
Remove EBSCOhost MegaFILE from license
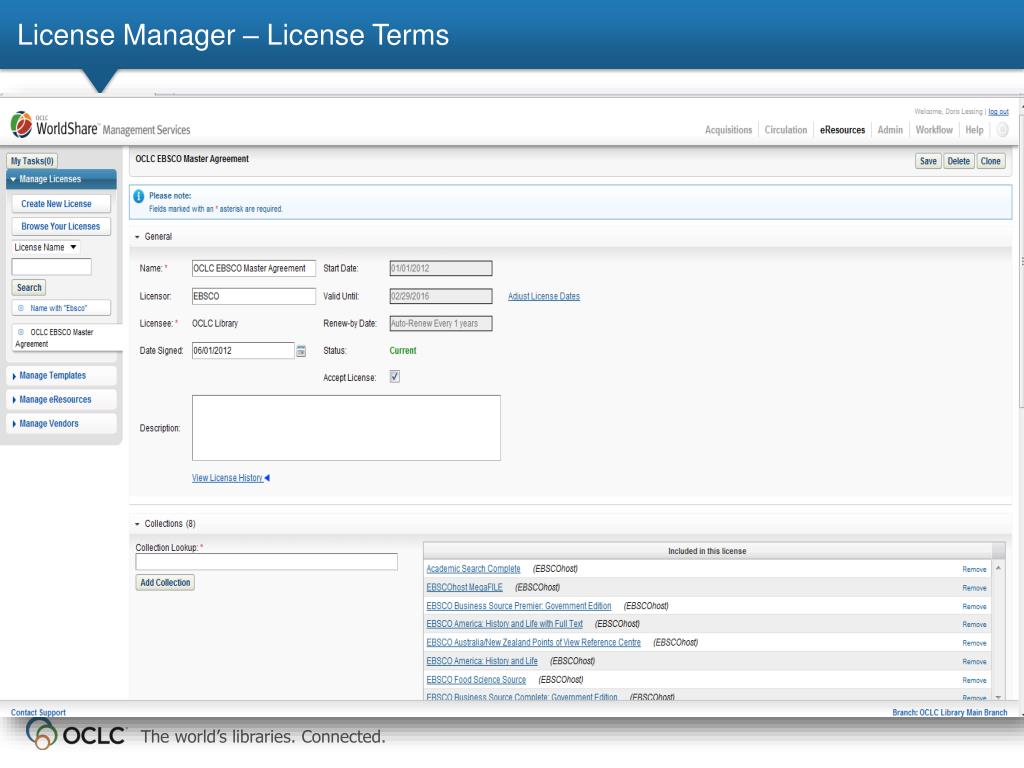click(974, 588)
